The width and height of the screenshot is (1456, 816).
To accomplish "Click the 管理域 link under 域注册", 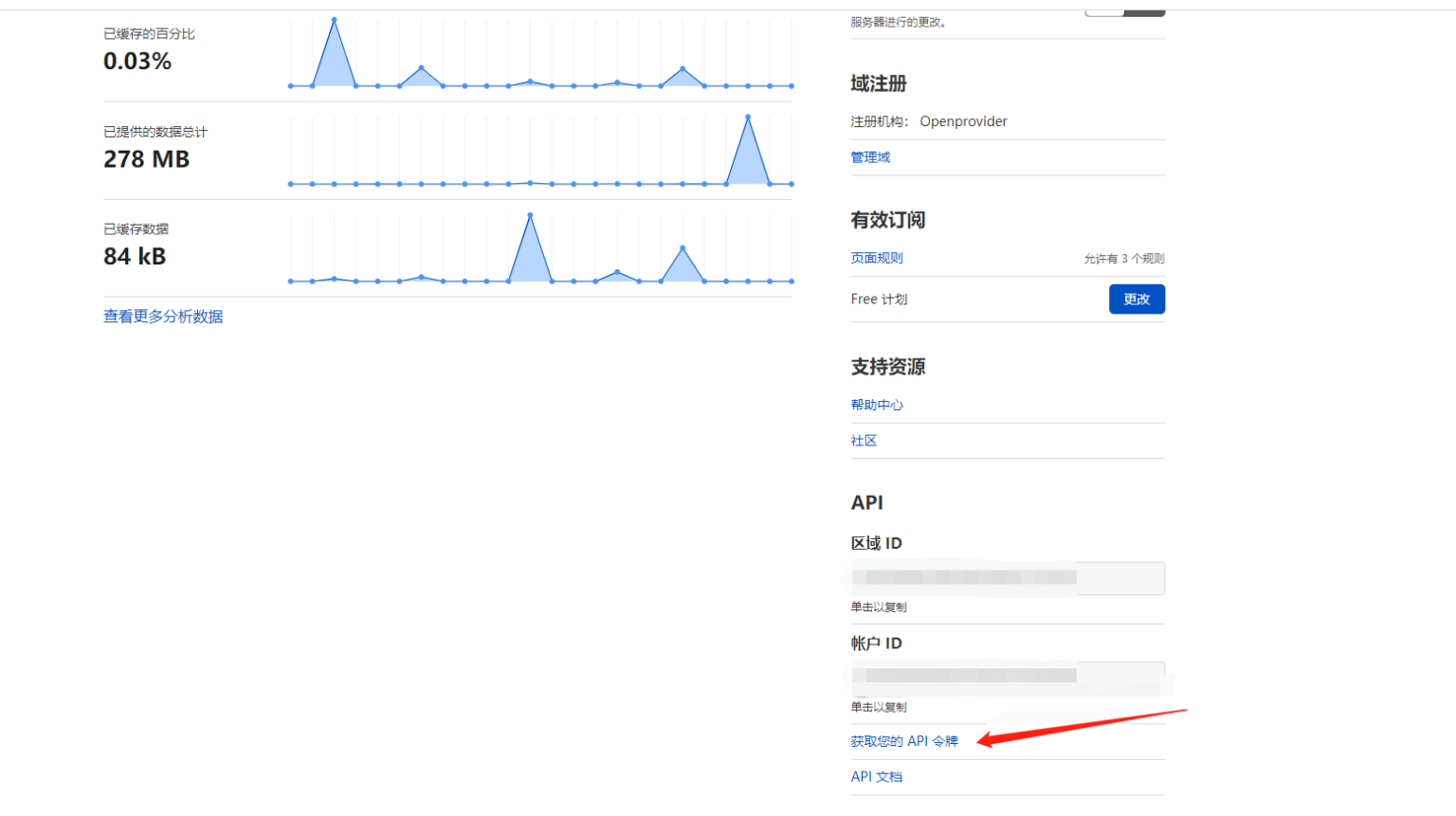I will pyautogui.click(x=870, y=157).
